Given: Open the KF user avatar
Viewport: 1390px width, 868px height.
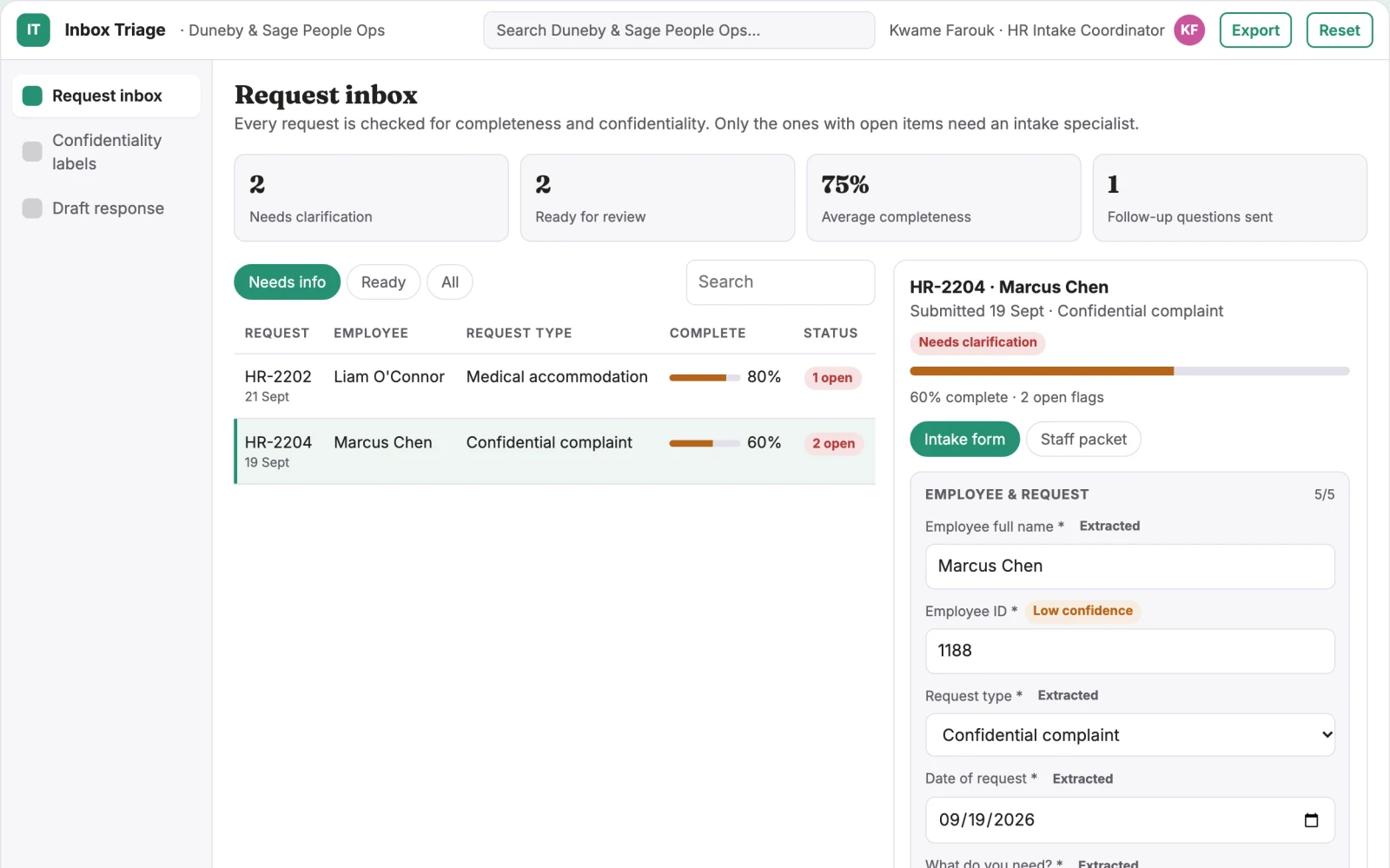Looking at the screenshot, I should (x=1189, y=30).
